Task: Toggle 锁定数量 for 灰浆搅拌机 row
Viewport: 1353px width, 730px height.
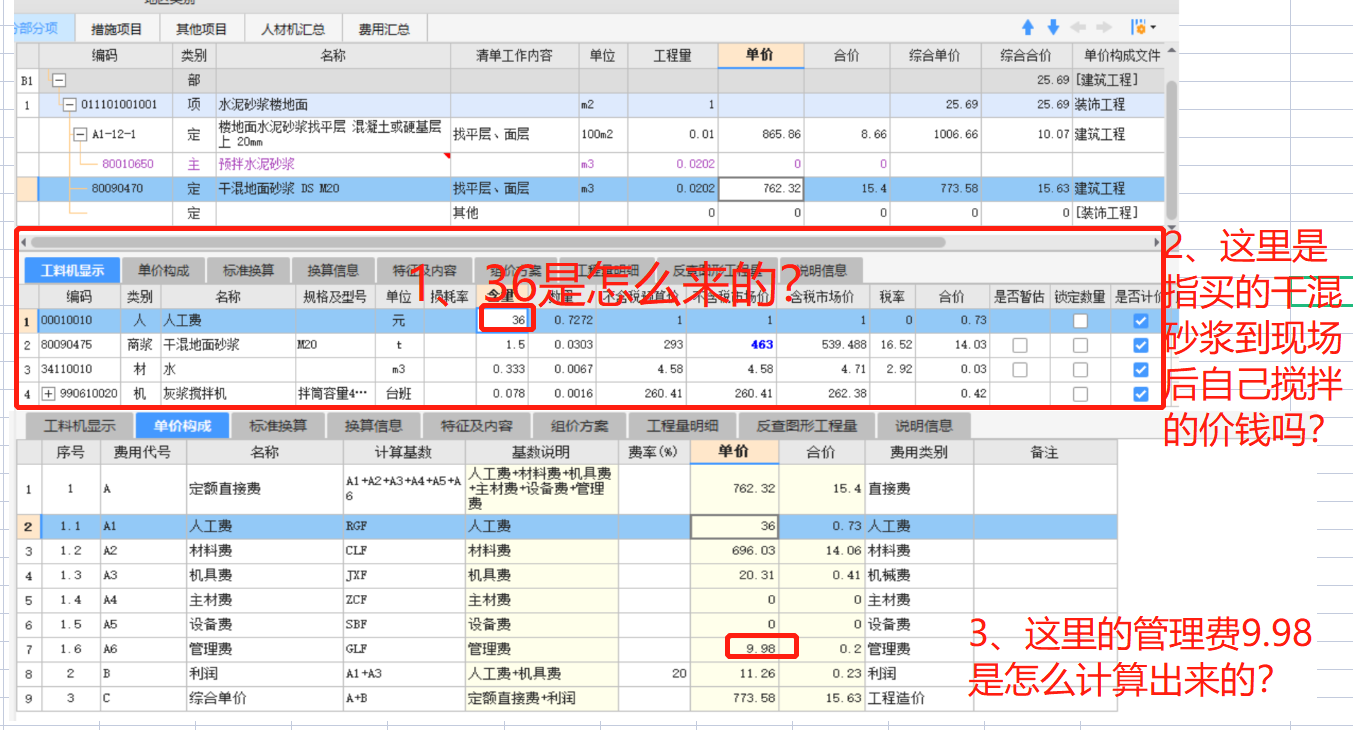Action: 1081,394
